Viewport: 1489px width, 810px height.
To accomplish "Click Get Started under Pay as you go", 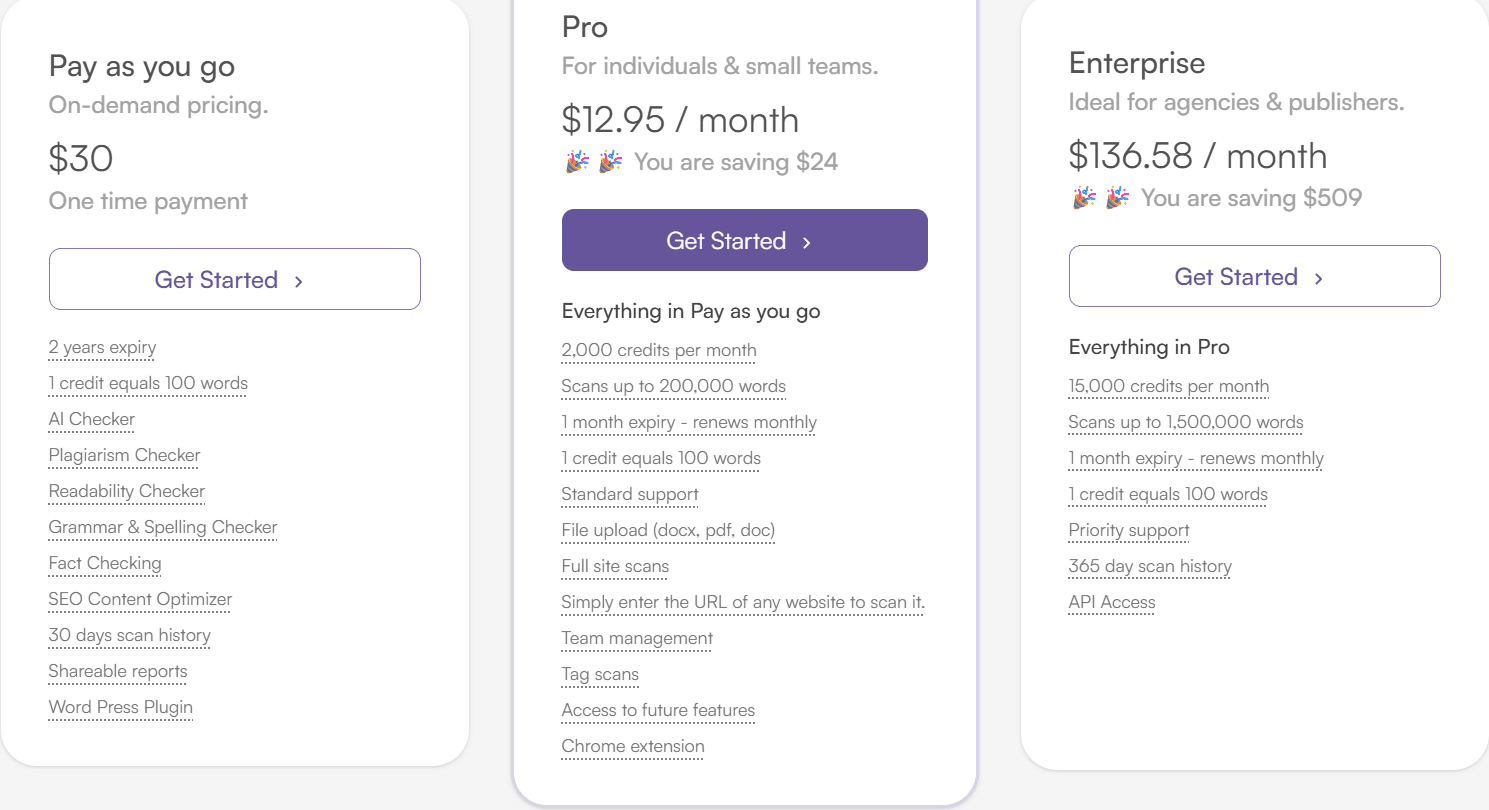I will pos(234,280).
